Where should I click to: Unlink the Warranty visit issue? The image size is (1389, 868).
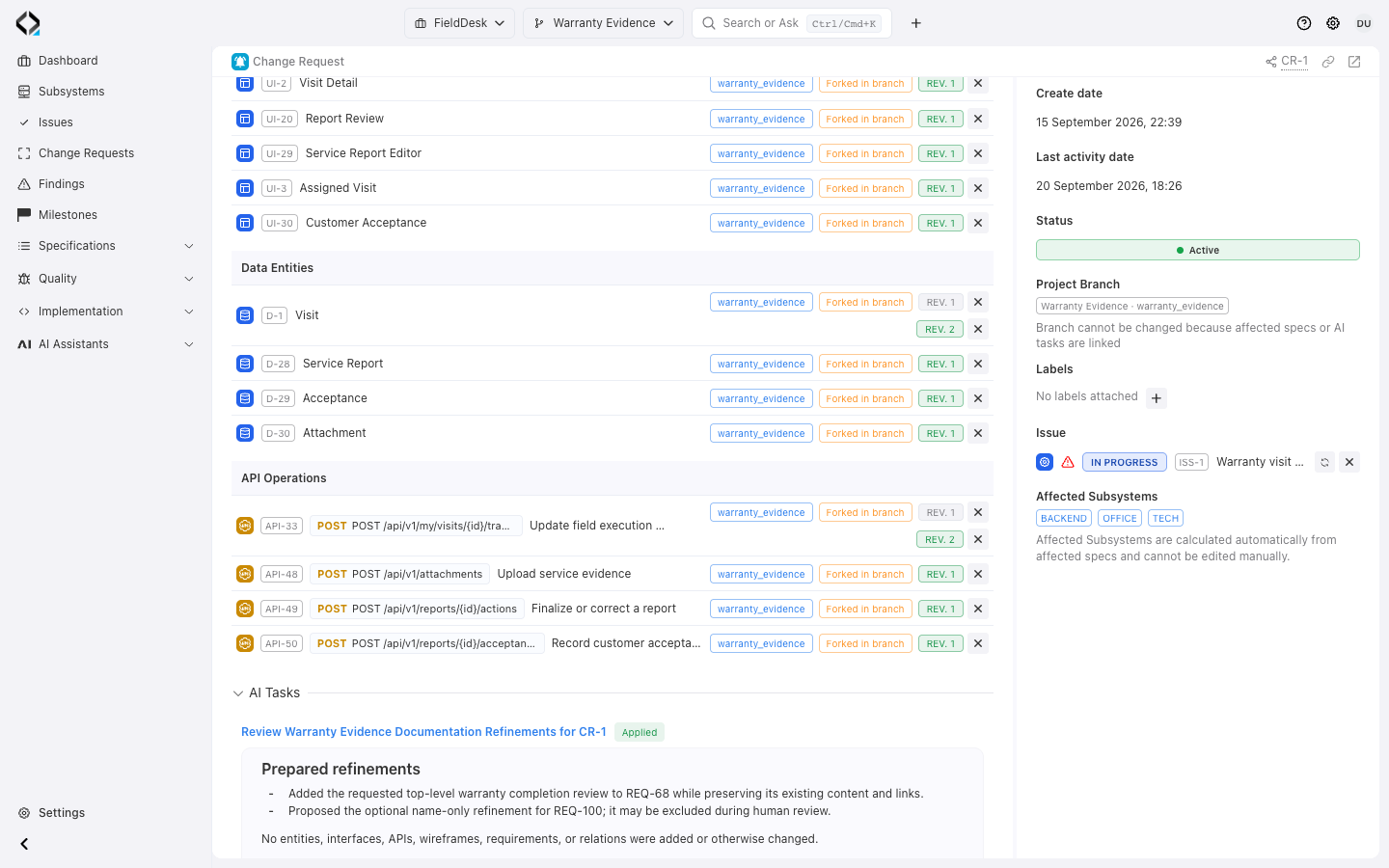pos(1349,462)
